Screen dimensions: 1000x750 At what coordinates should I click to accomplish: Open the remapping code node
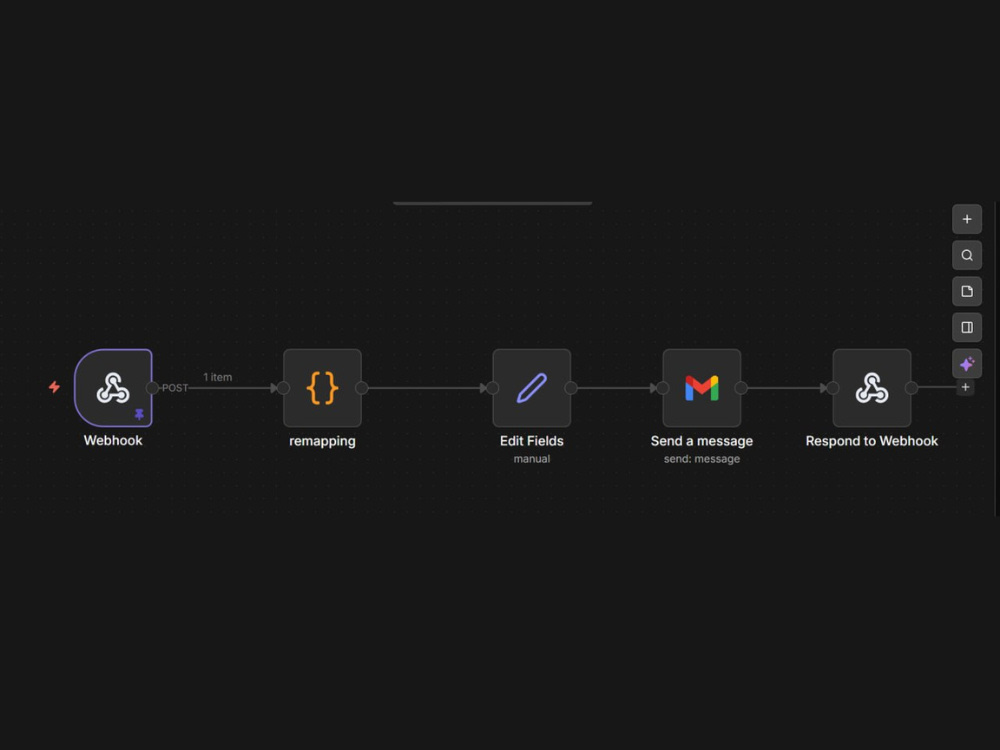tap(322, 388)
